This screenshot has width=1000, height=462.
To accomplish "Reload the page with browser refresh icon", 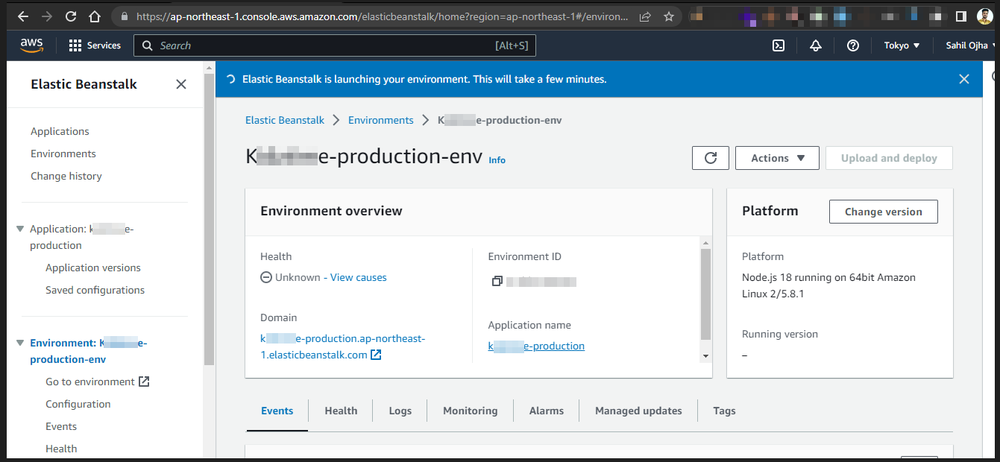I will (x=71, y=17).
